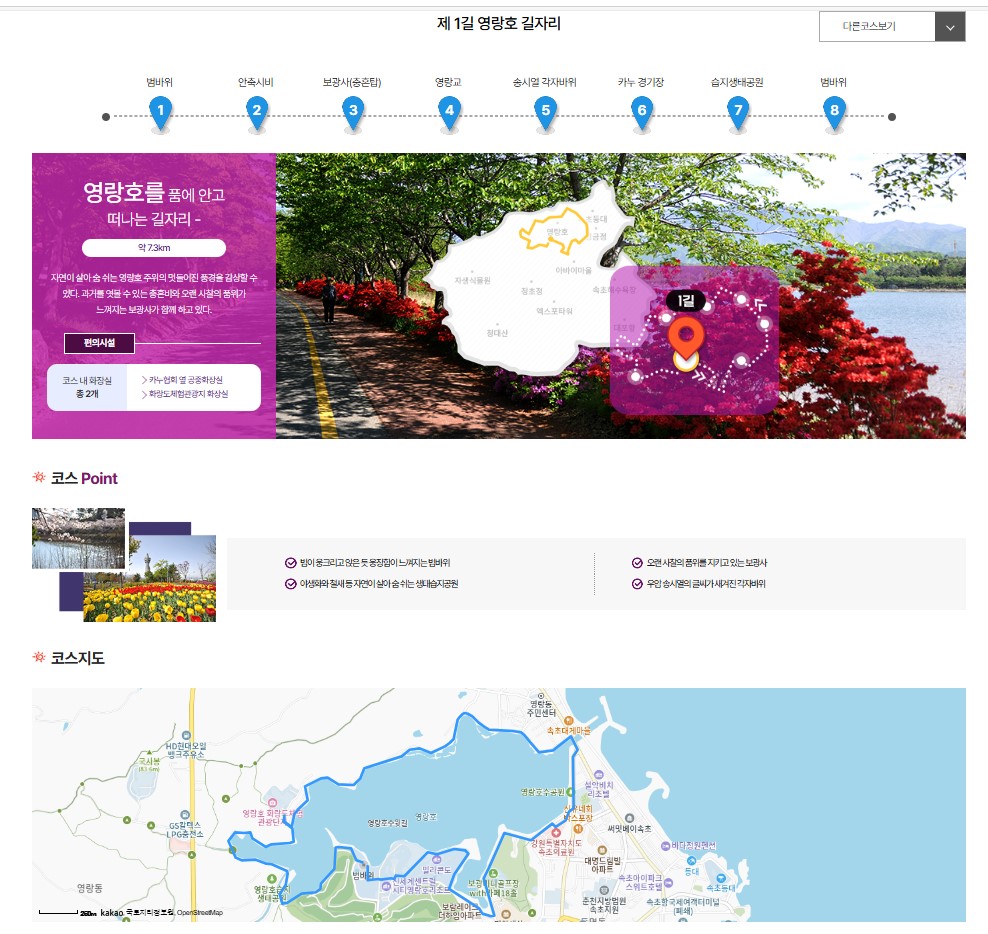
Task: Click 자생식물원 on the white mini map
Action: click(473, 280)
